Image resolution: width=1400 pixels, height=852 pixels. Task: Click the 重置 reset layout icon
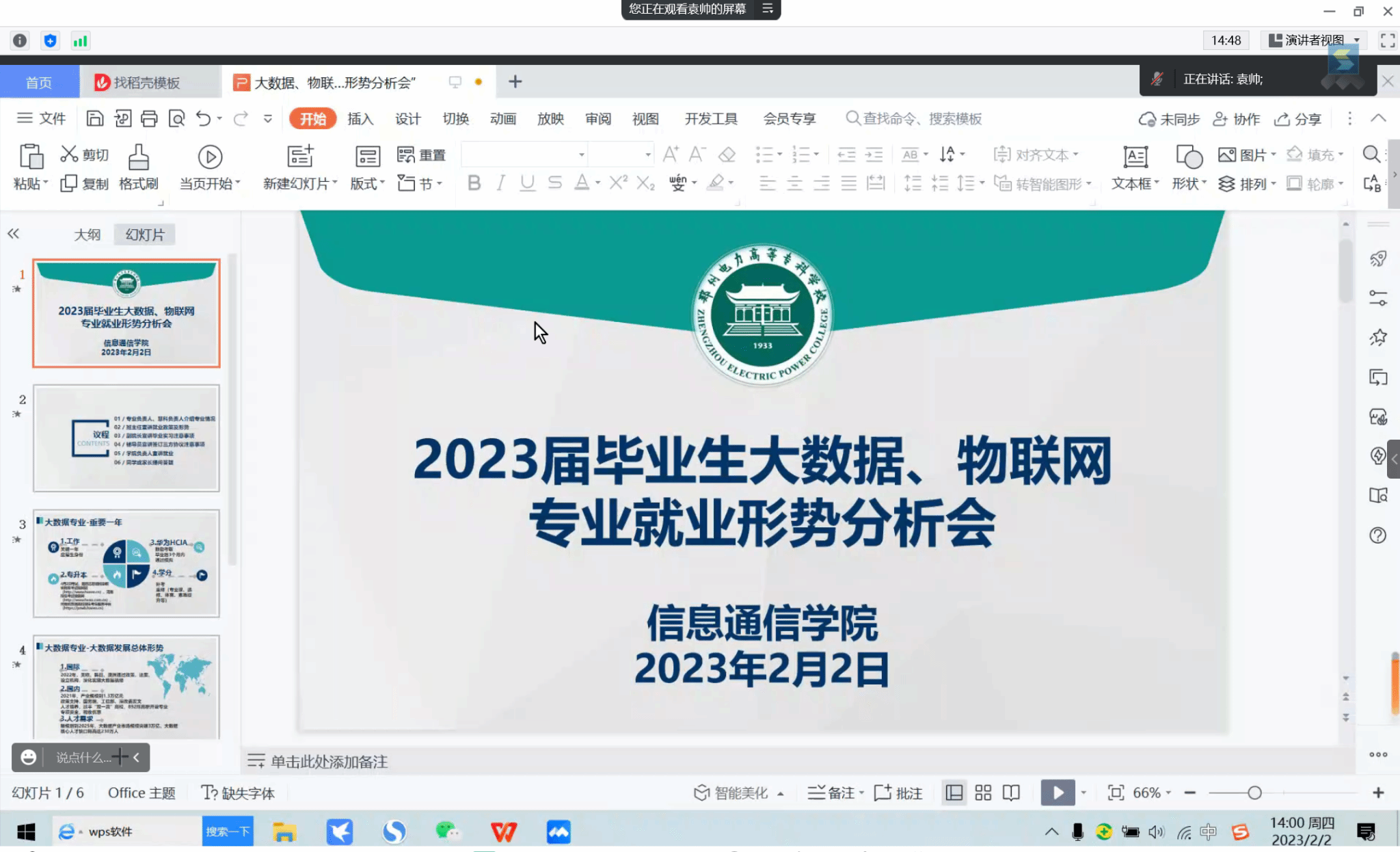click(421, 155)
